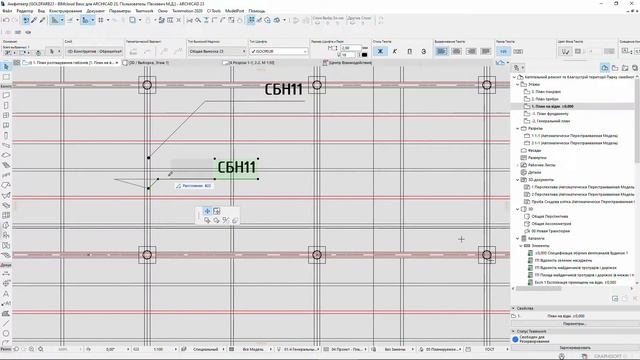Click the Параметры button in Navigator
The height and width of the screenshot is (360, 640).
tap(574, 324)
